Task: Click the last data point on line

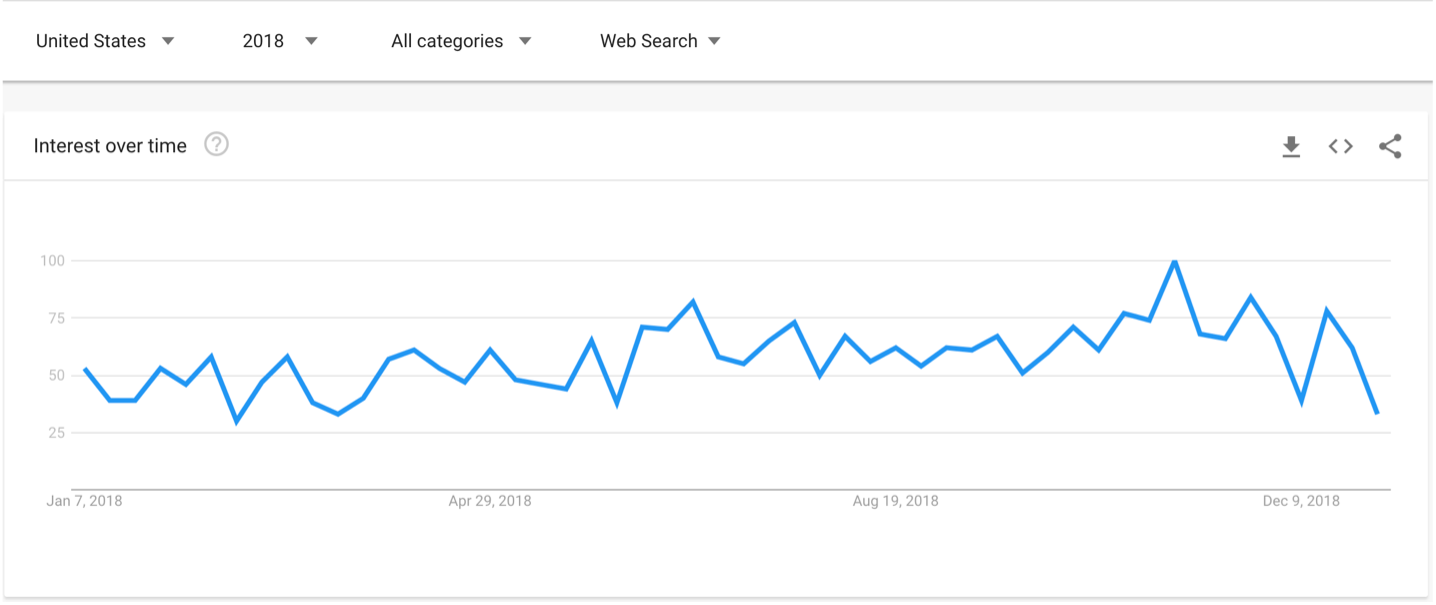Action: point(1377,413)
